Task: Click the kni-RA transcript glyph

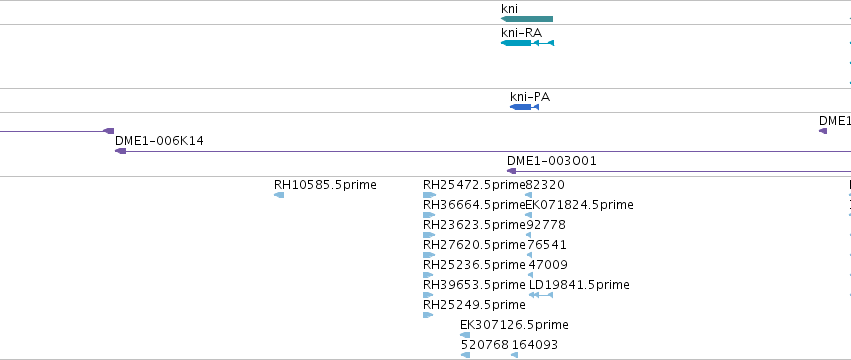Action: (528, 43)
